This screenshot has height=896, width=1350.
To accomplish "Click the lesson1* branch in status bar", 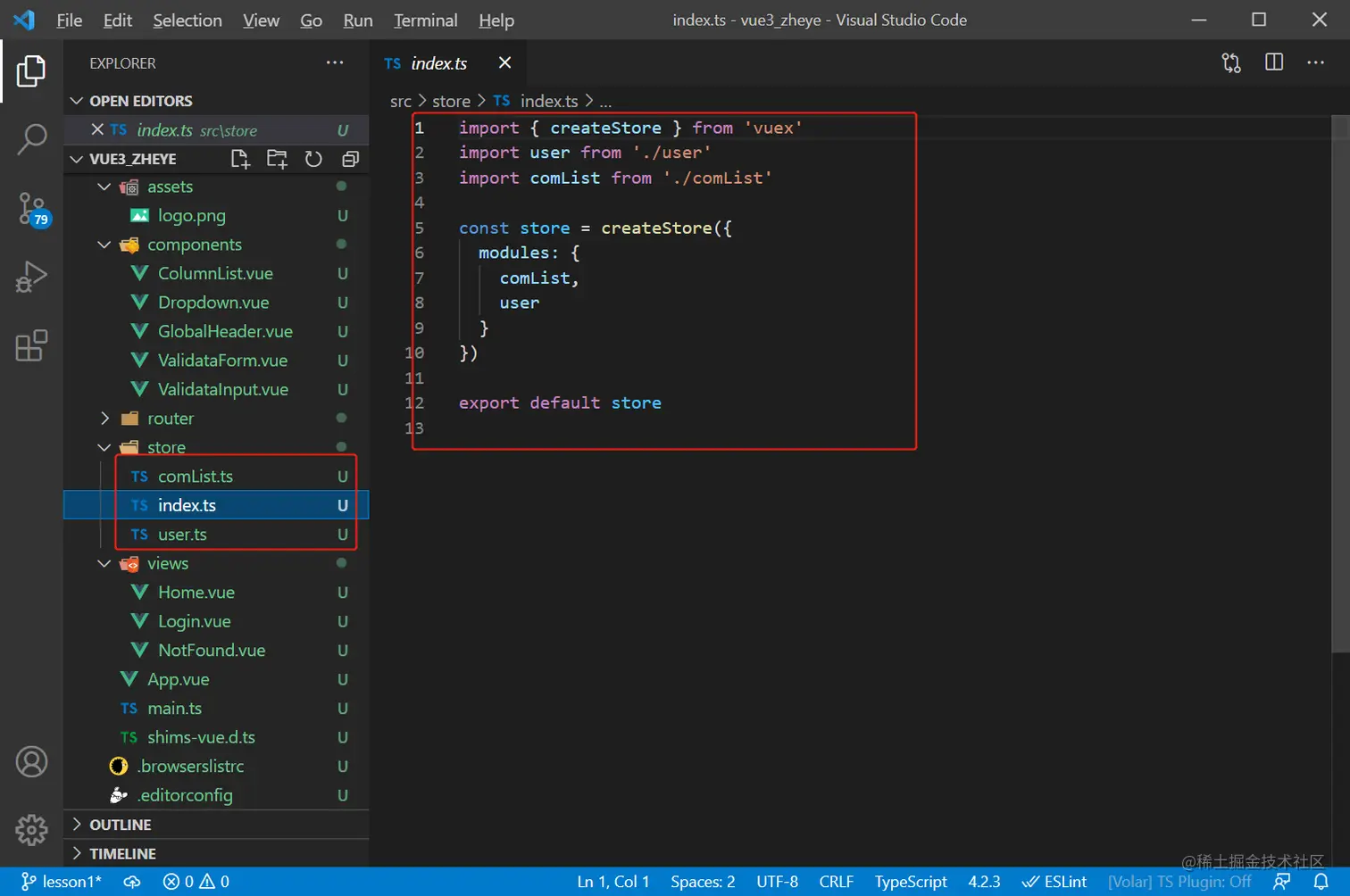I will (x=62, y=882).
